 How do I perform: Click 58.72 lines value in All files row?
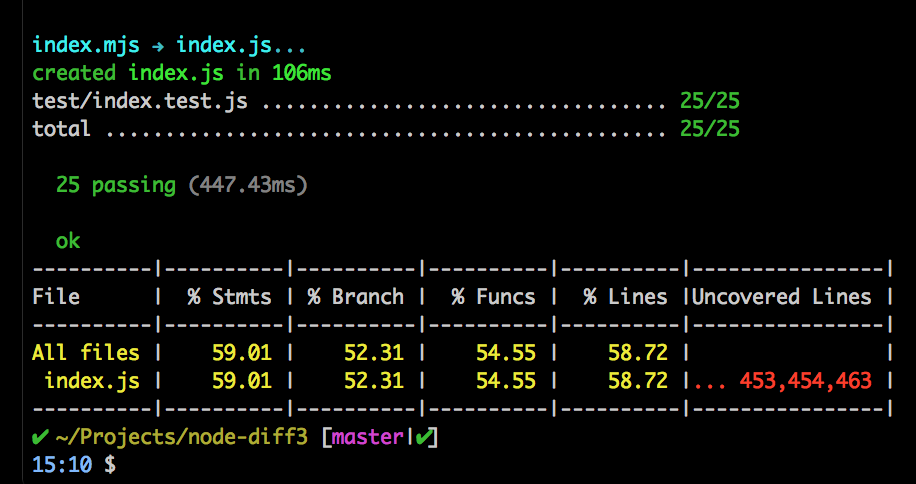pos(637,353)
